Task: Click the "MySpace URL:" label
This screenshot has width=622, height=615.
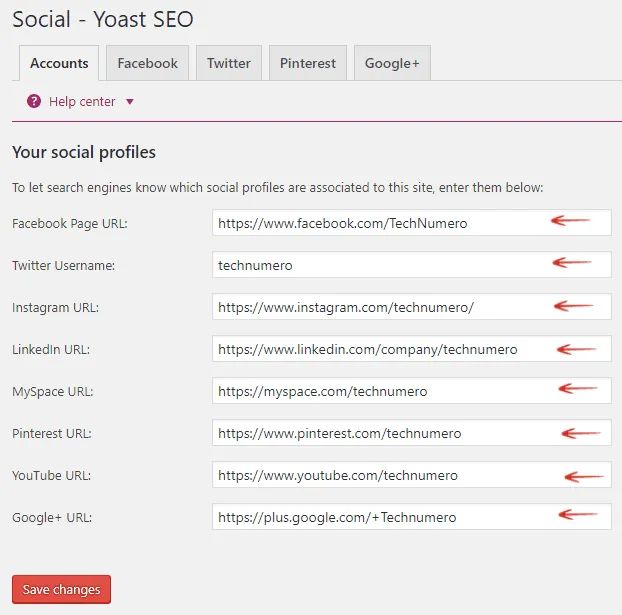Action: coord(53,392)
